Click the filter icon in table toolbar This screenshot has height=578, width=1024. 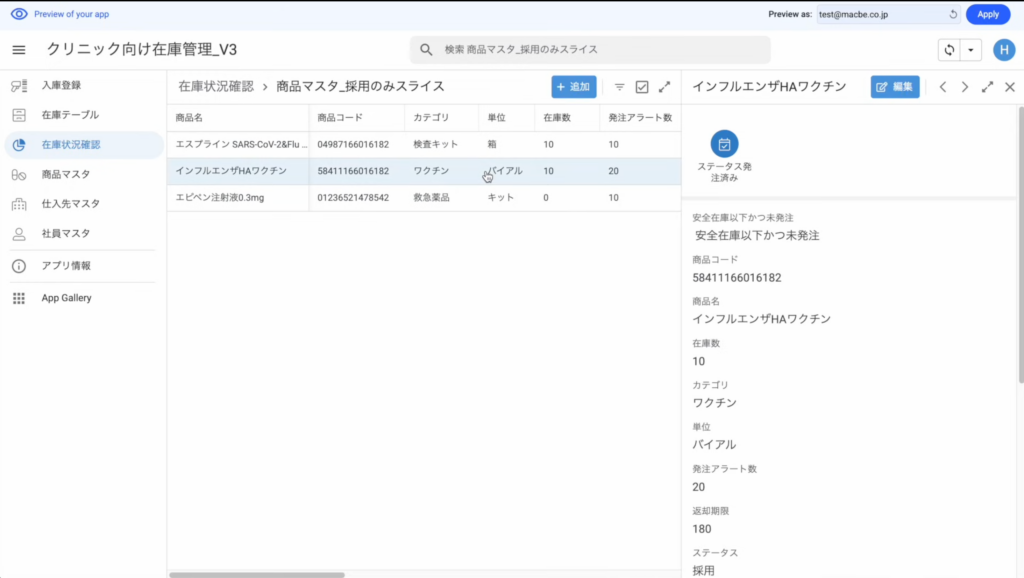[x=619, y=87]
